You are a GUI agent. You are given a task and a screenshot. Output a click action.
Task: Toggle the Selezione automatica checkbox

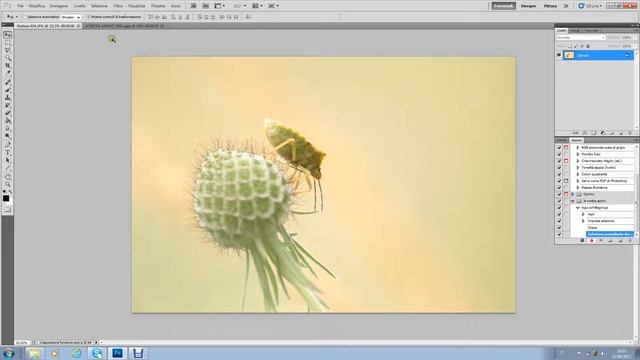(x=25, y=17)
